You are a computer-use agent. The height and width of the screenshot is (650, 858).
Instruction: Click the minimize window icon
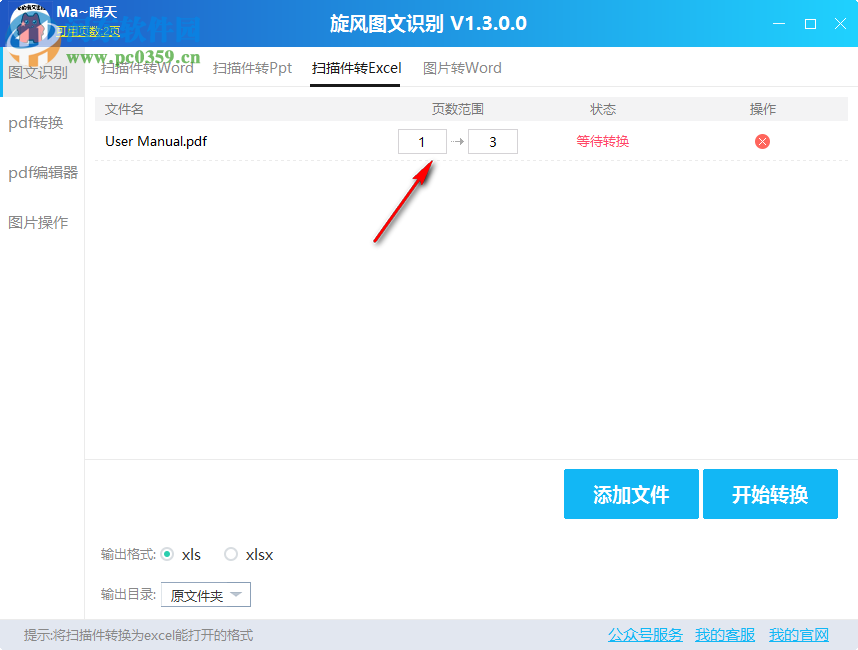tap(777, 23)
